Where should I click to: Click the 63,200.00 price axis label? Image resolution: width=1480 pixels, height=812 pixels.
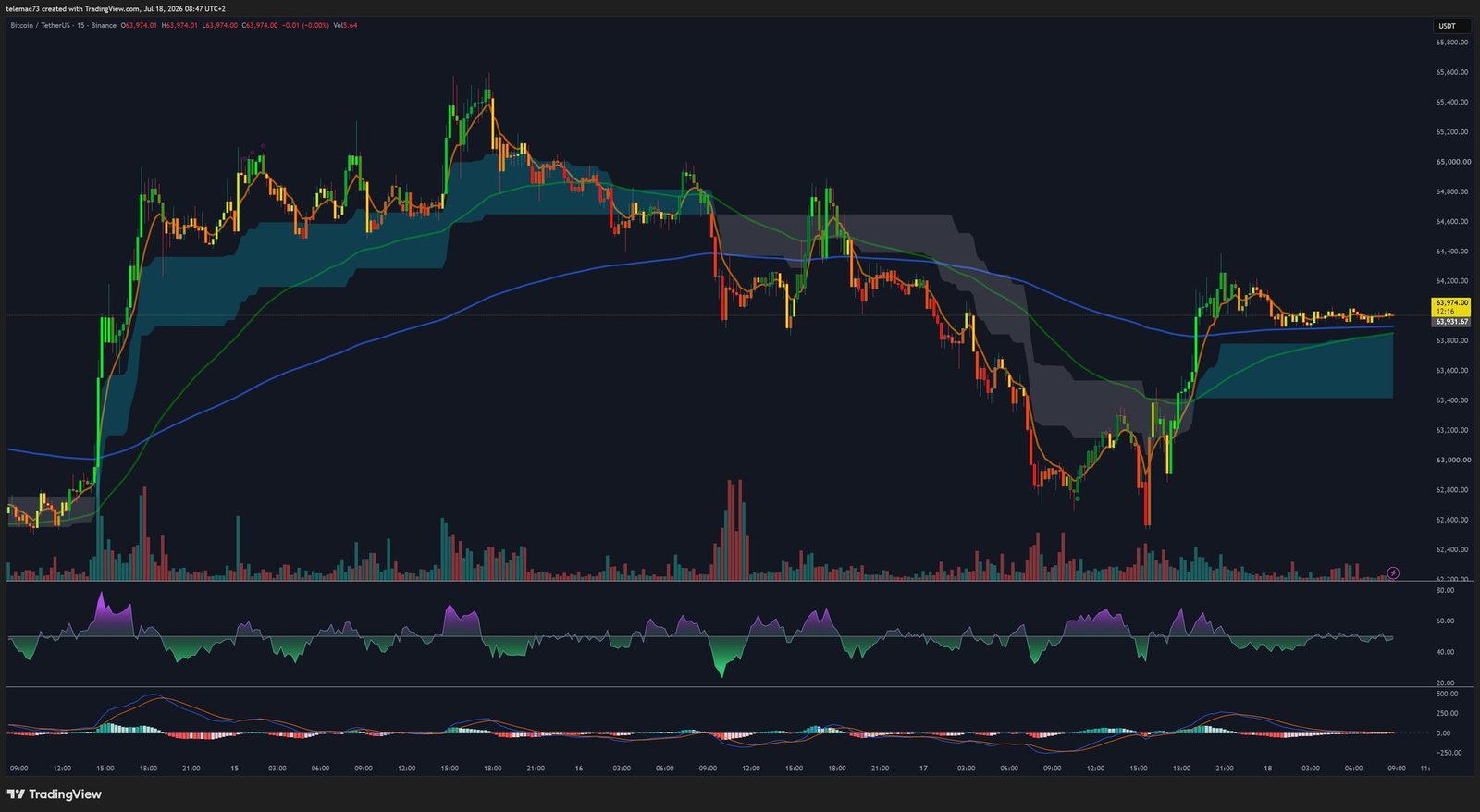click(1452, 430)
